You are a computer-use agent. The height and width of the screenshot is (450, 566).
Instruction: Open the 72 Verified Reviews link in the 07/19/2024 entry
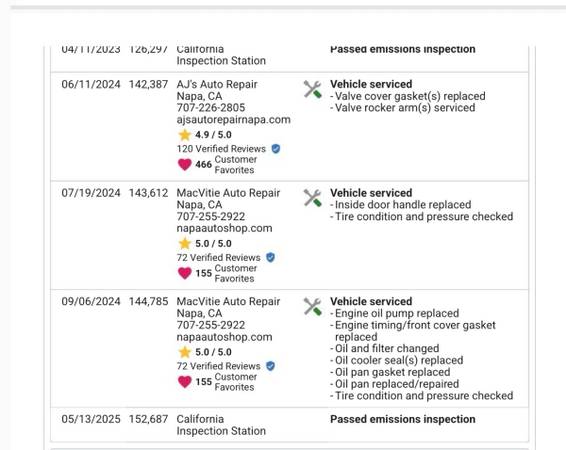click(x=218, y=258)
